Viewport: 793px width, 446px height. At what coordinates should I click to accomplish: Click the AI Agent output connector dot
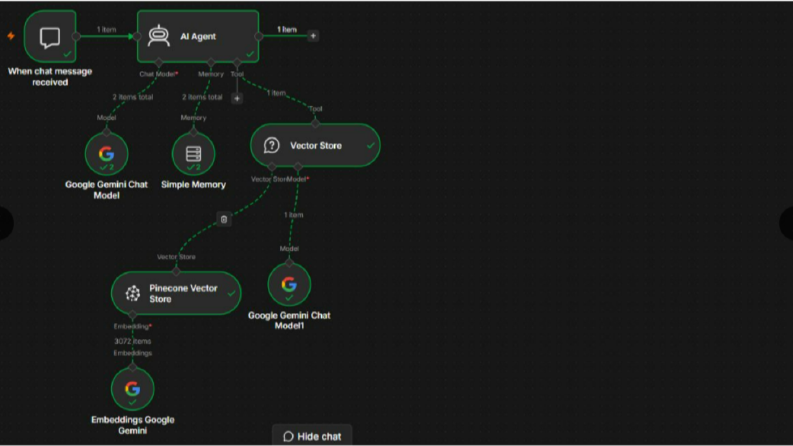click(259, 36)
